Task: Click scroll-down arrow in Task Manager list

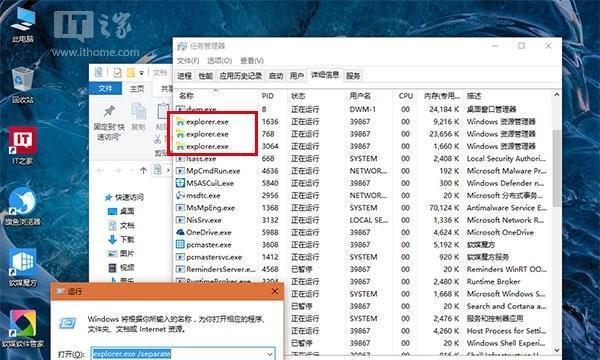Action: coord(557,350)
